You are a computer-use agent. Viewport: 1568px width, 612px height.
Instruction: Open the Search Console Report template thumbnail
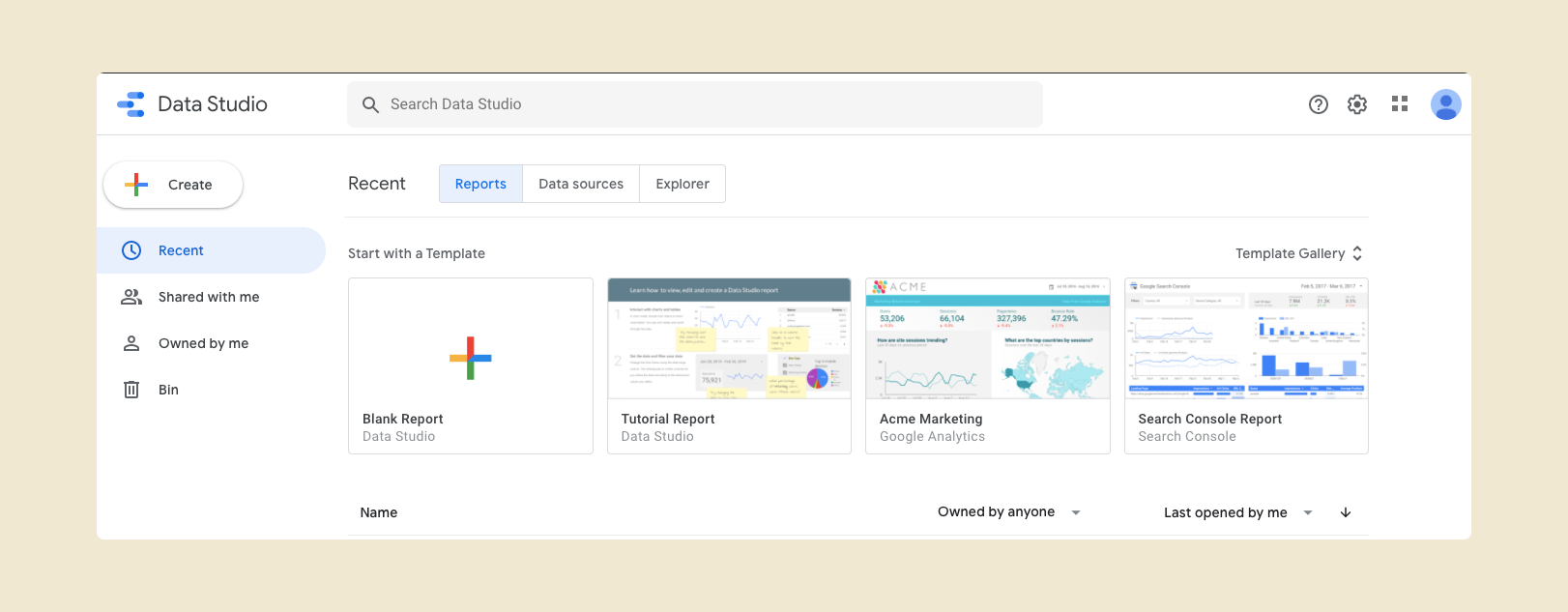pyautogui.click(x=1246, y=338)
